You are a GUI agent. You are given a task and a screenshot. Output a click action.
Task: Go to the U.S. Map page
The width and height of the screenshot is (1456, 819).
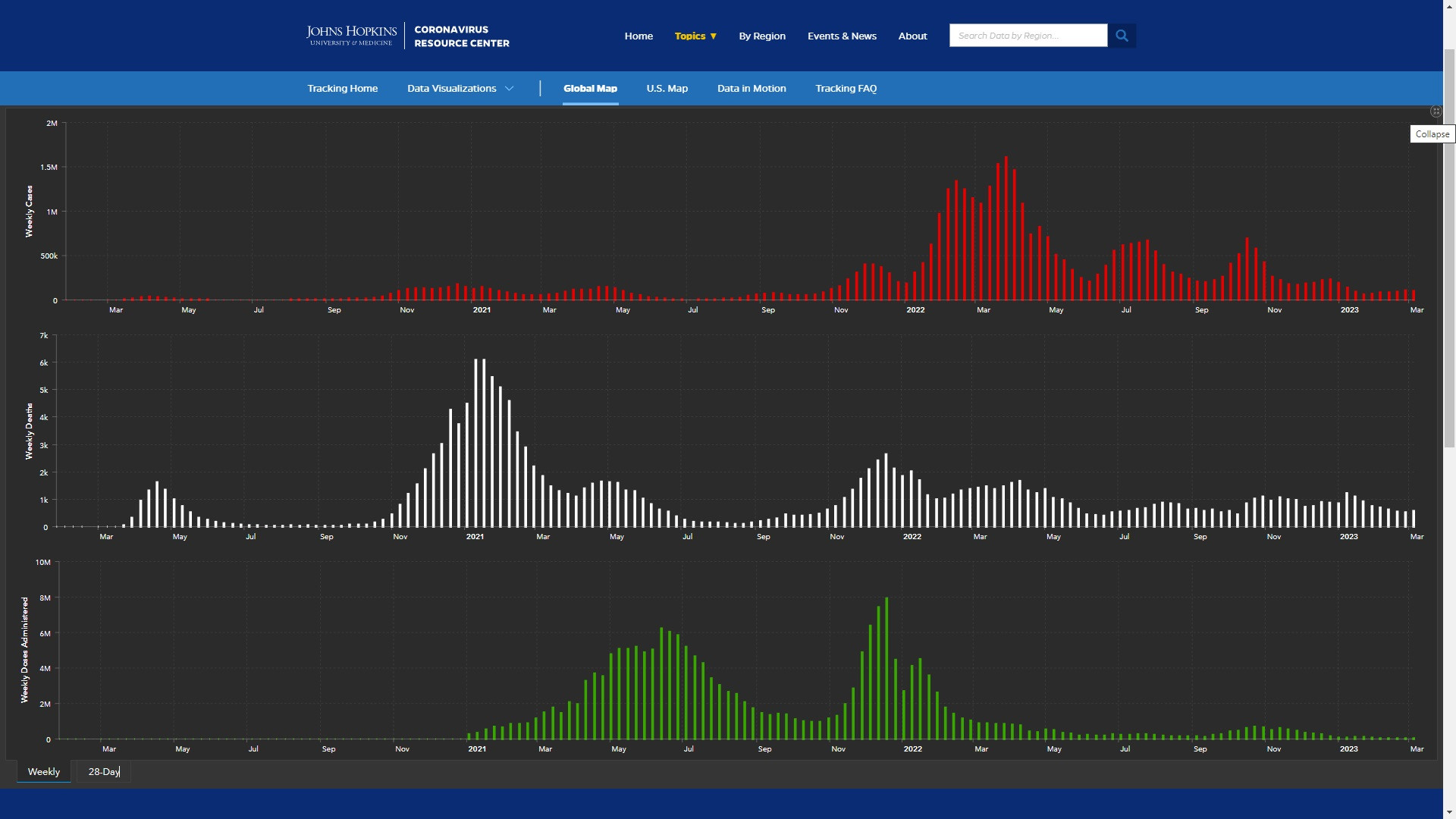click(x=667, y=89)
